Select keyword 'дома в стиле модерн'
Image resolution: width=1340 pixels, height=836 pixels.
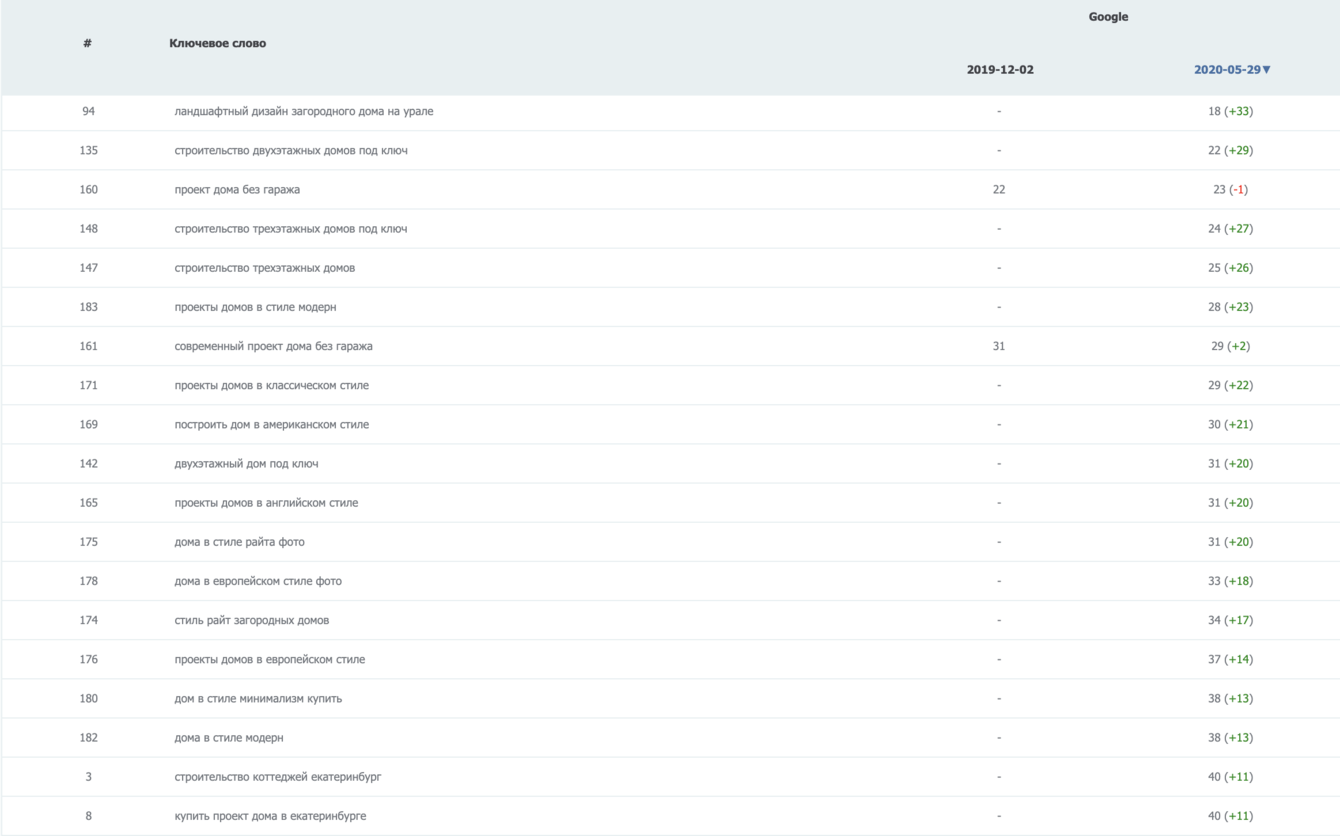(x=229, y=737)
